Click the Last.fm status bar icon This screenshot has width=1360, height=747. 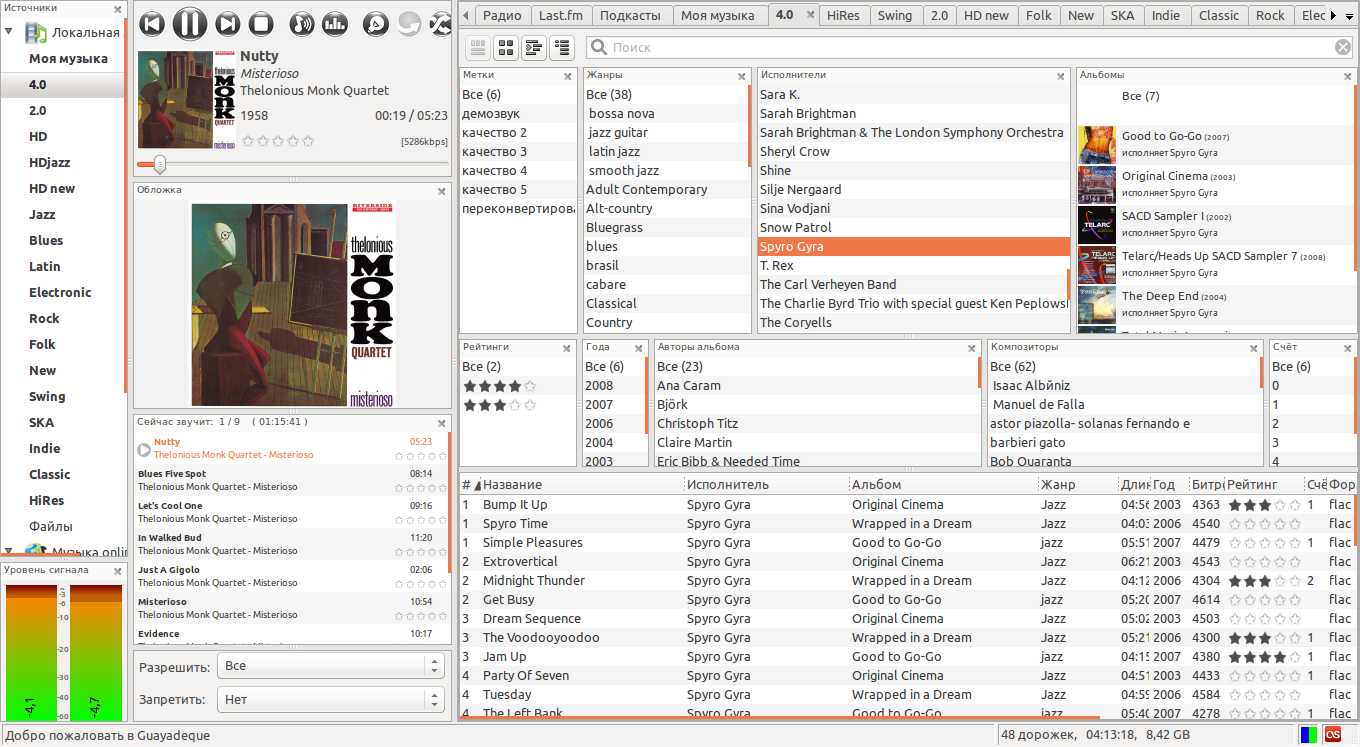coord(1333,735)
